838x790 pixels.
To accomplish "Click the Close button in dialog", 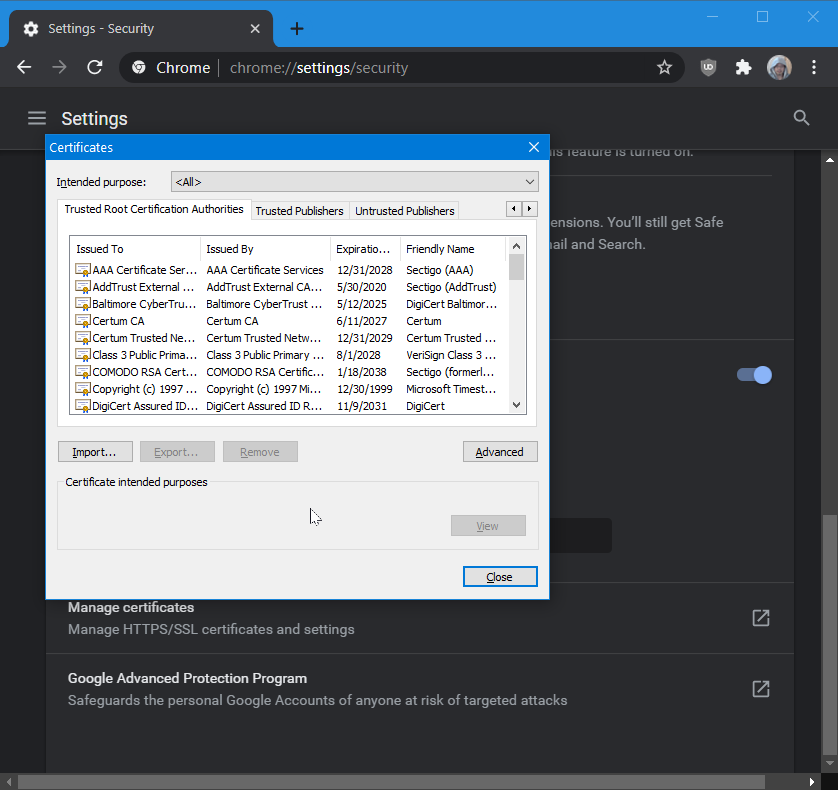I will [500, 577].
